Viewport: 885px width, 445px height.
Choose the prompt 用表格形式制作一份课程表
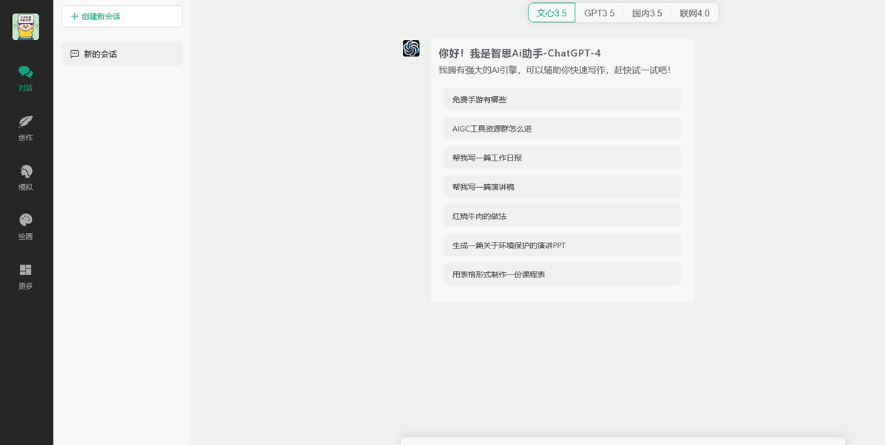562,274
